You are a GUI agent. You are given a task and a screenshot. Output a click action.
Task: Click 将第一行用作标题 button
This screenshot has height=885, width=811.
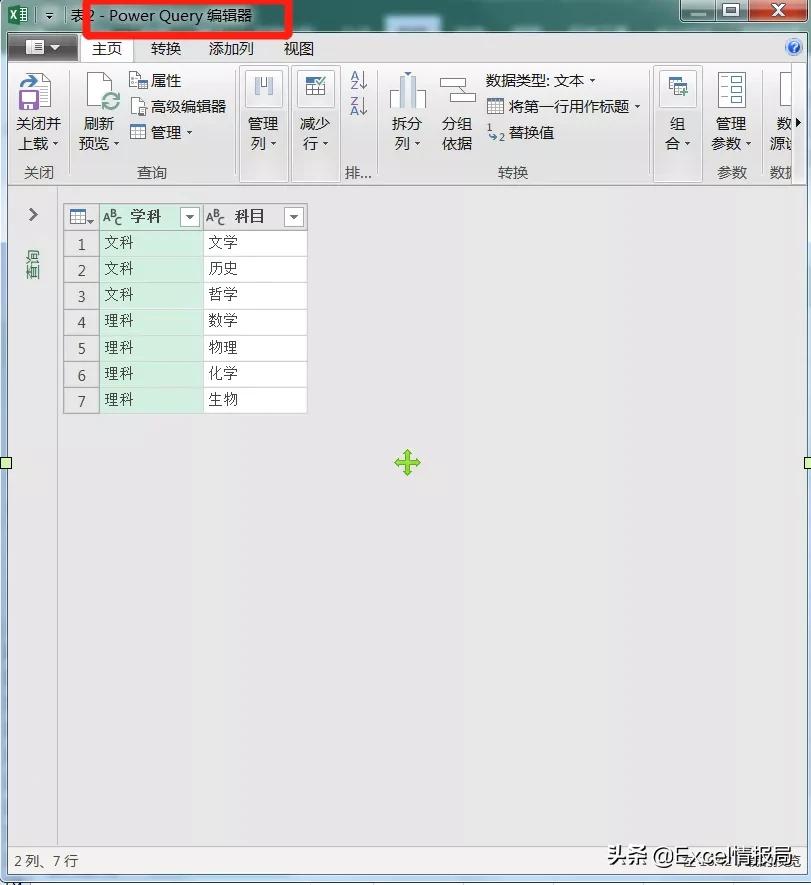pyautogui.click(x=558, y=106)
